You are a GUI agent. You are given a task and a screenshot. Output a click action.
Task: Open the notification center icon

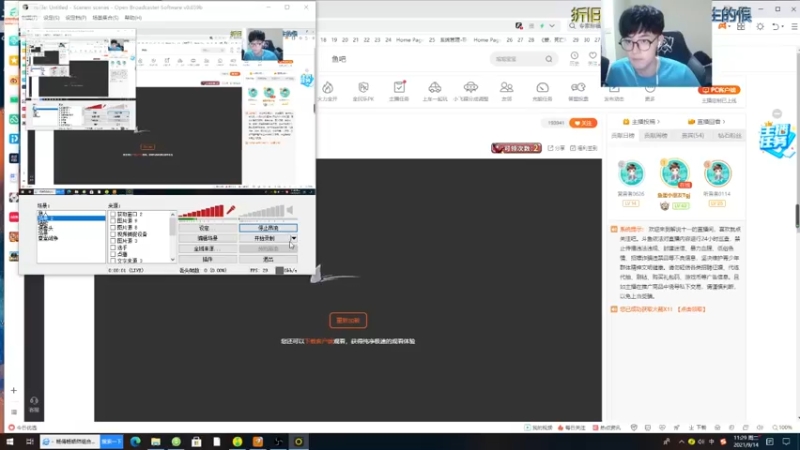point(786,441)
